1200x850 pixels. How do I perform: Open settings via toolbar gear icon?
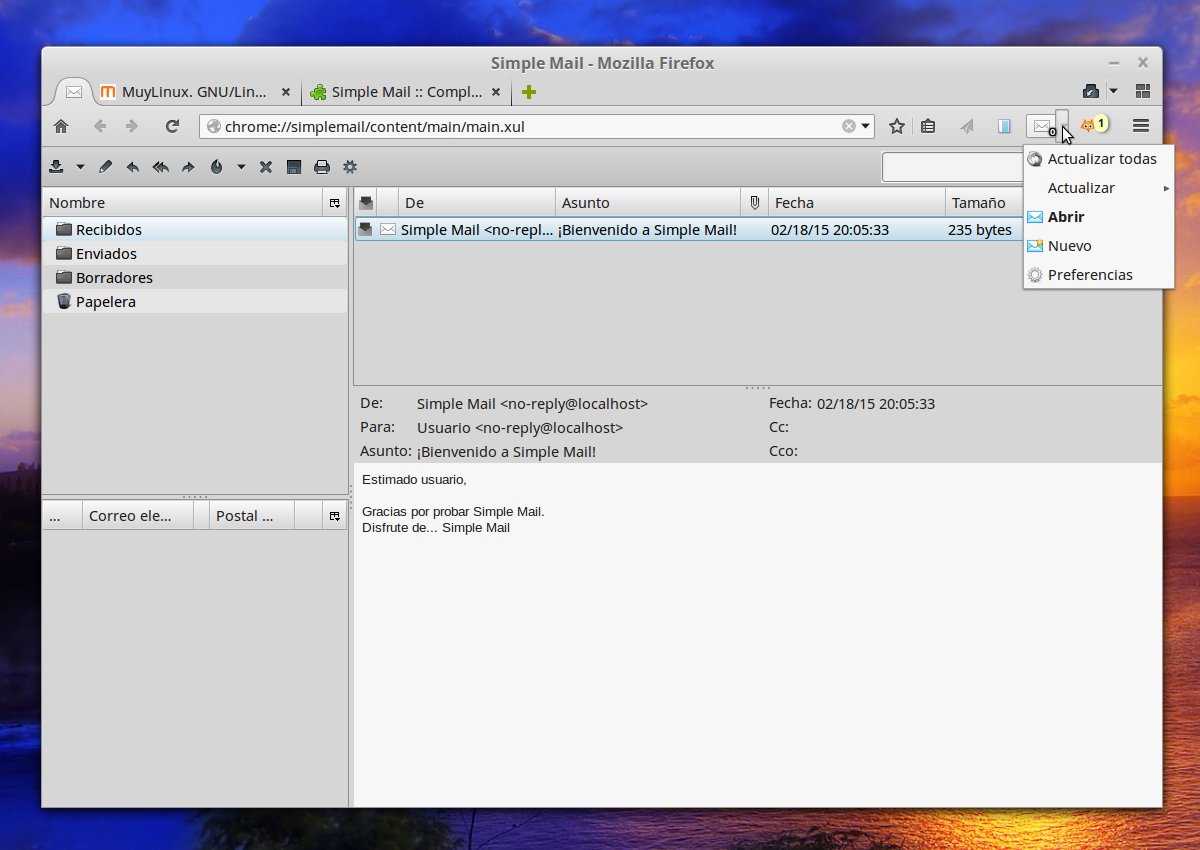pos(350,167)
